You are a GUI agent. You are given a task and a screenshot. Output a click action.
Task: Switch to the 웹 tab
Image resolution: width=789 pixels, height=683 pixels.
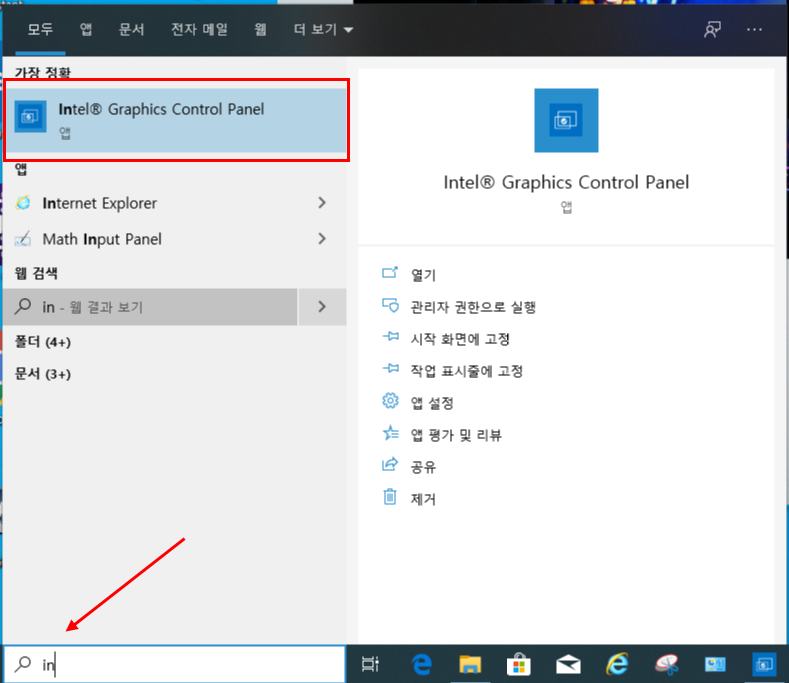point(260,29)
